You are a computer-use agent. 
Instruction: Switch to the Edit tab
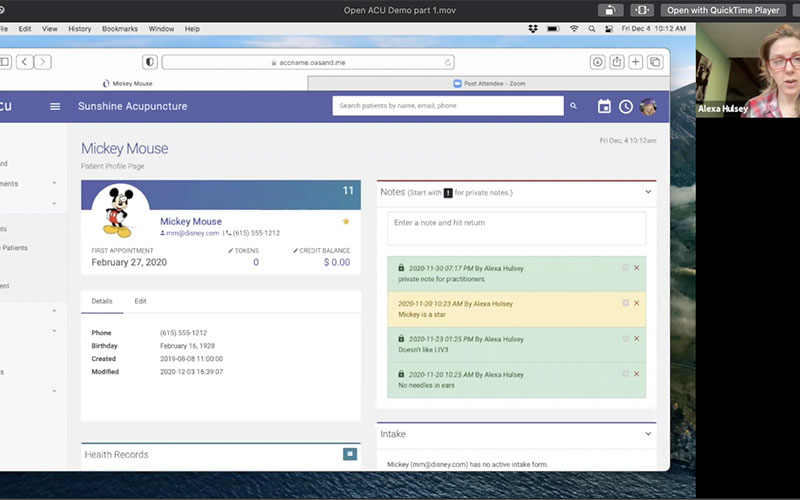[140, 301]
